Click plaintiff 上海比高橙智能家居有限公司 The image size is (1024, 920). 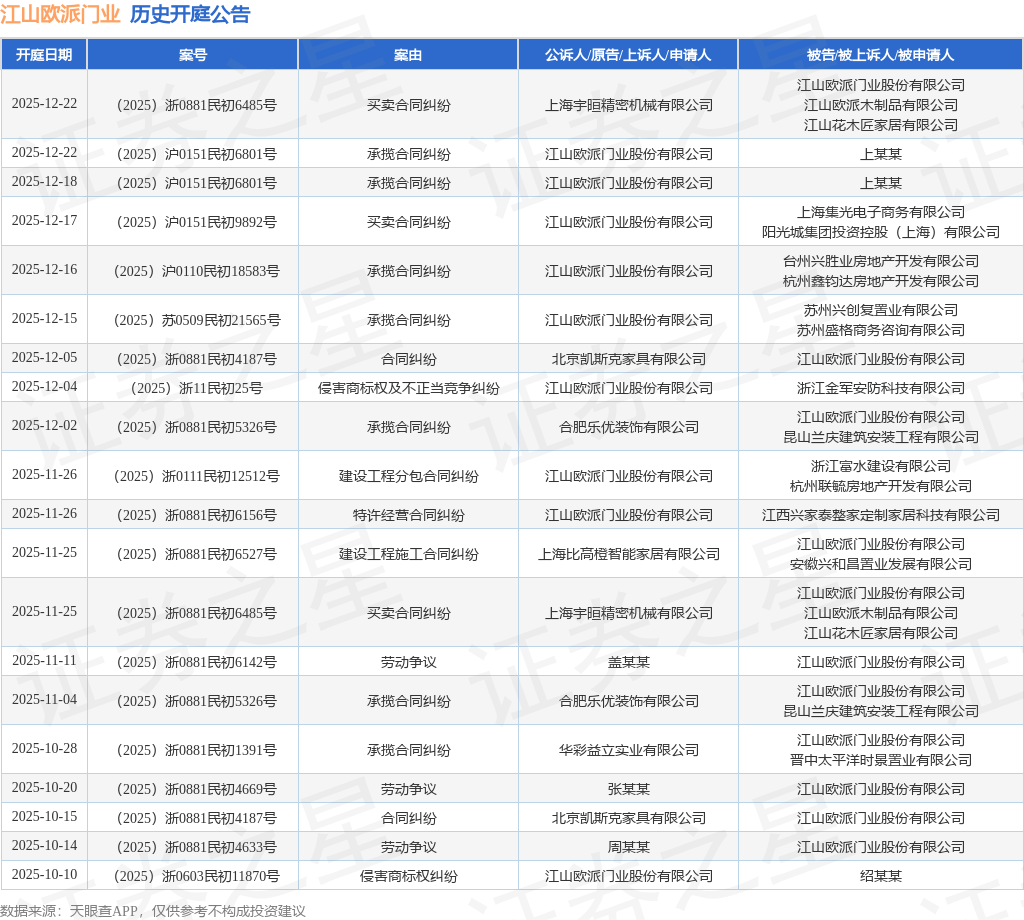[628, 554]
